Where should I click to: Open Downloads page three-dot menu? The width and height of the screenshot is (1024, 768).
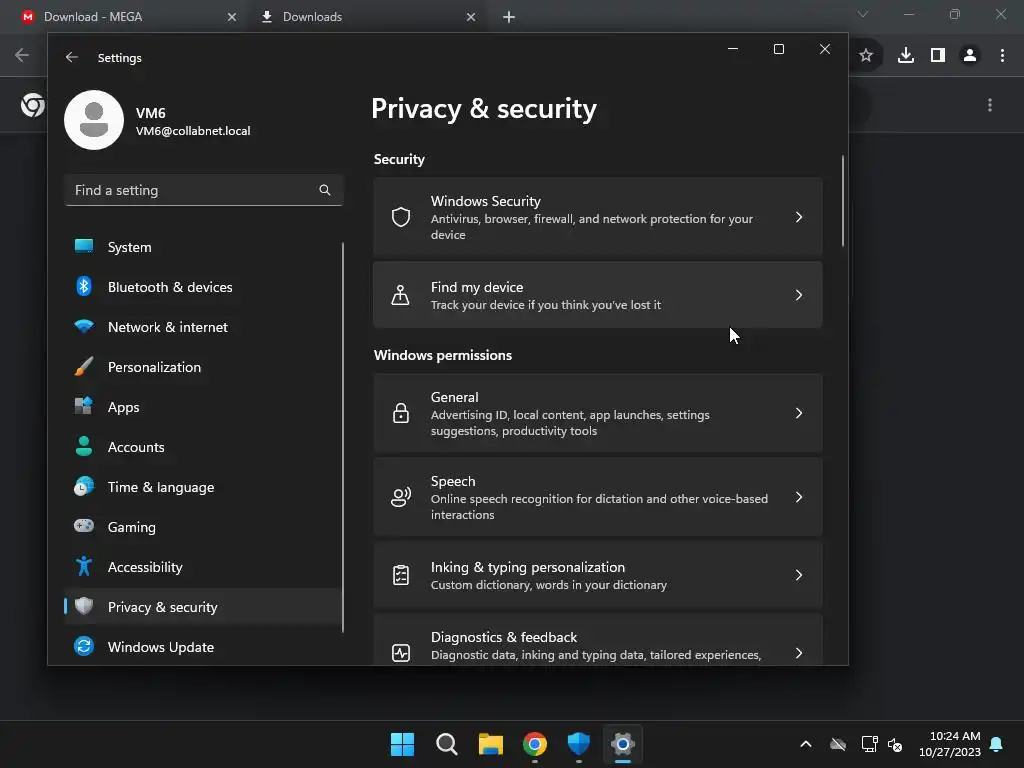pyautogui.click(x=990, y=104)
